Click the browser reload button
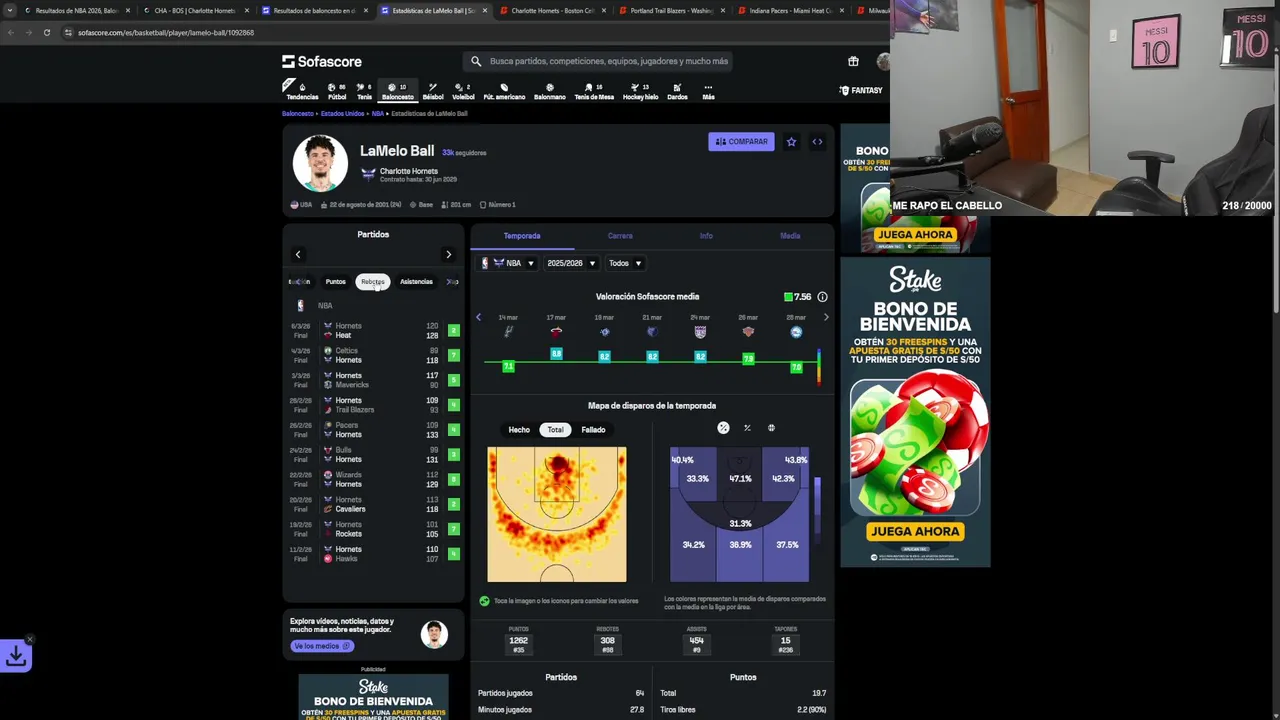Screen dimensions: 1280x720 [46, 32]
